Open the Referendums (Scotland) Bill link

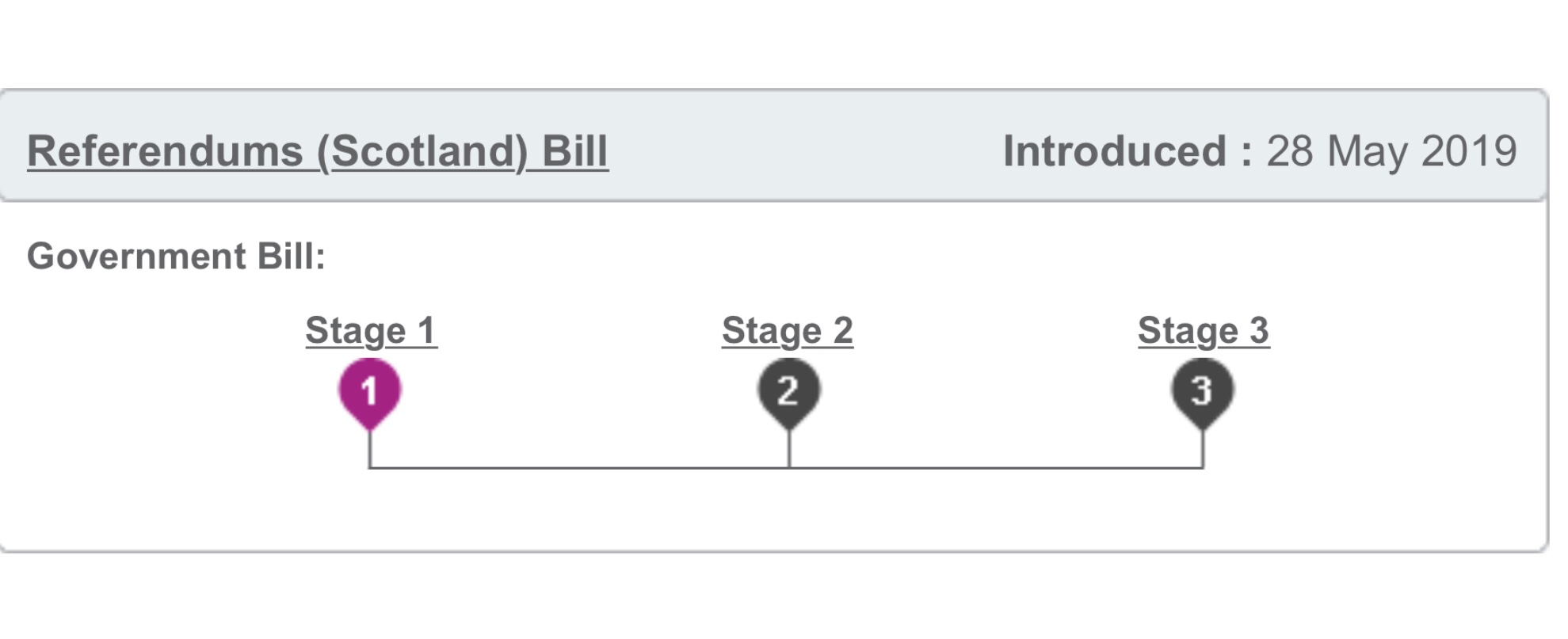[x=317, y=151]
